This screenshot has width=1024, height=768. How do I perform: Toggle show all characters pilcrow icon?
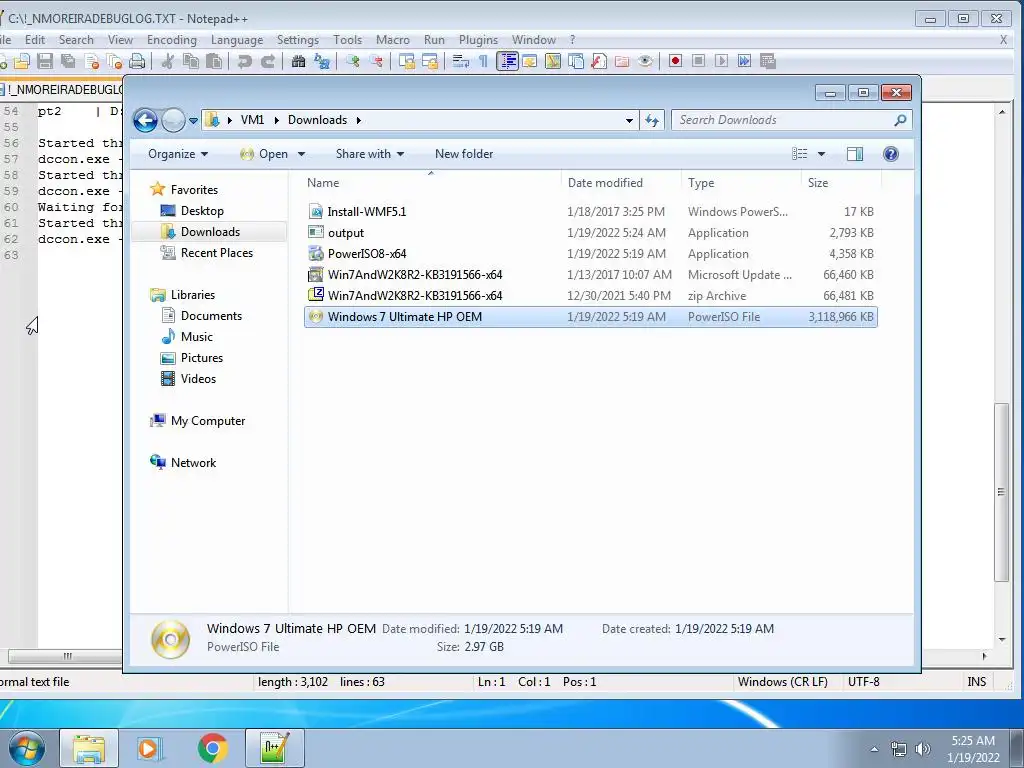(483, 61)
